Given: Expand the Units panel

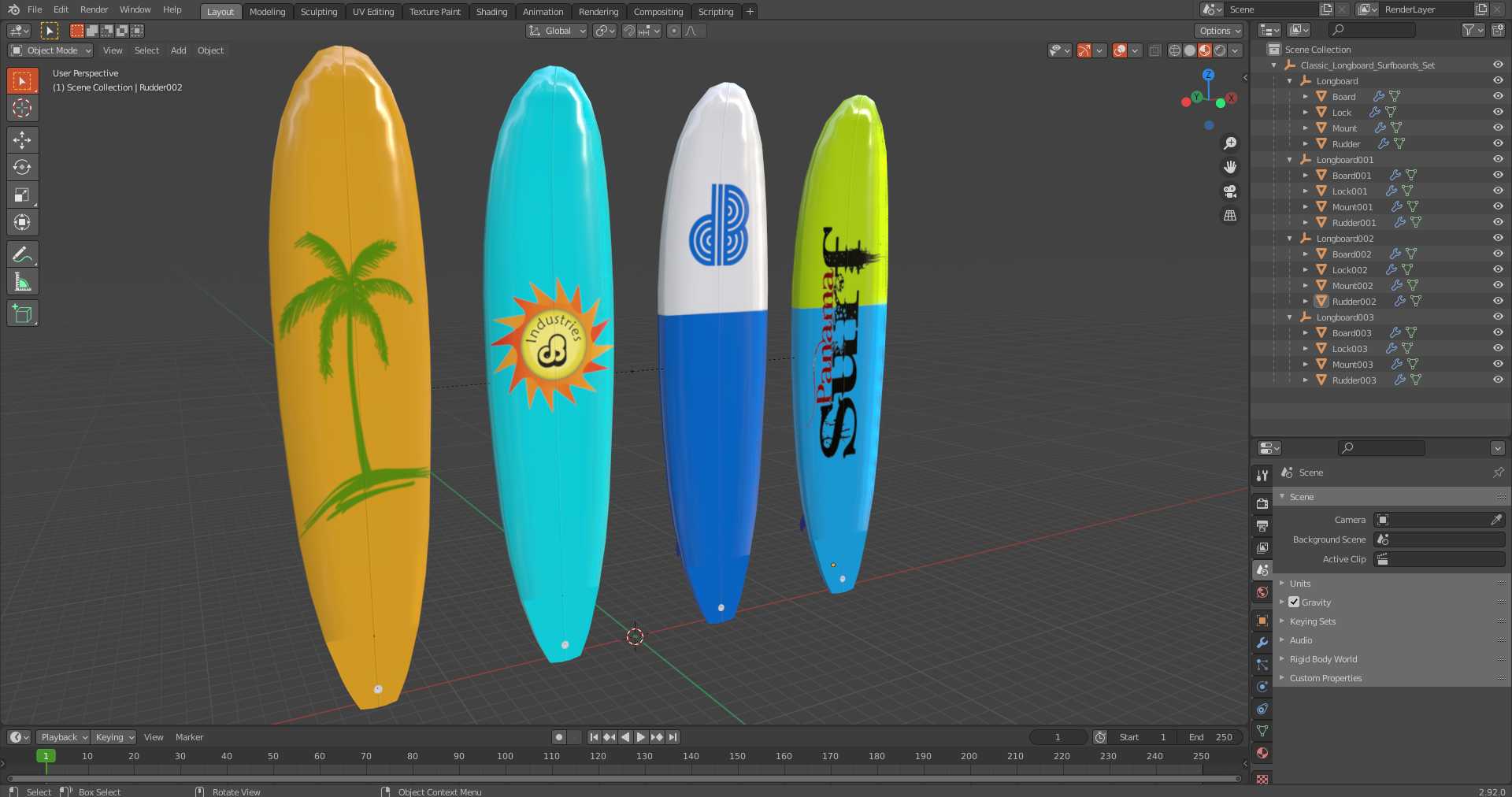Looking at the screenshot, I should click(x=1300, y=584).
